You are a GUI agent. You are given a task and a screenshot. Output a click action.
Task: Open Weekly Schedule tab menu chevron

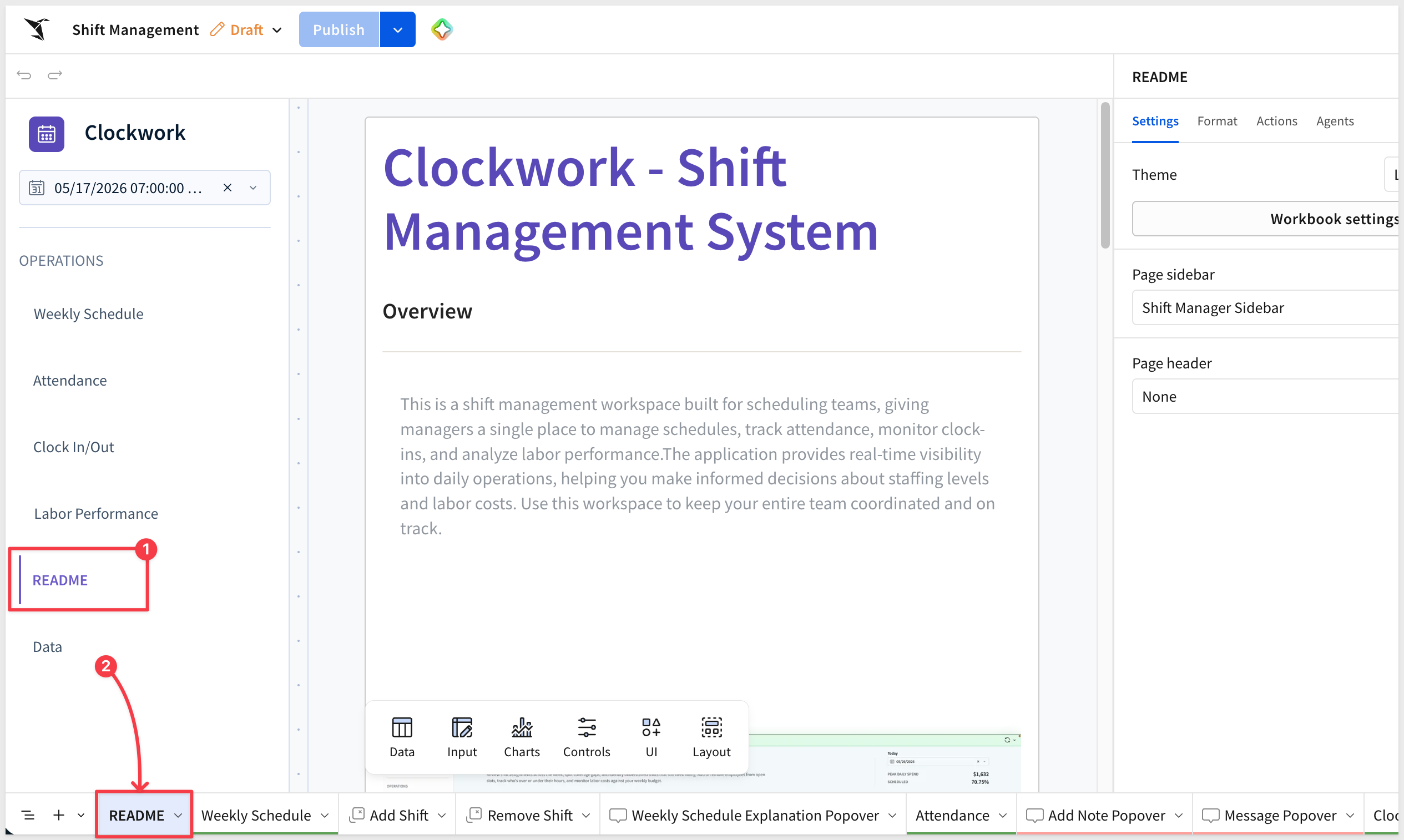(x=325, y=815)
